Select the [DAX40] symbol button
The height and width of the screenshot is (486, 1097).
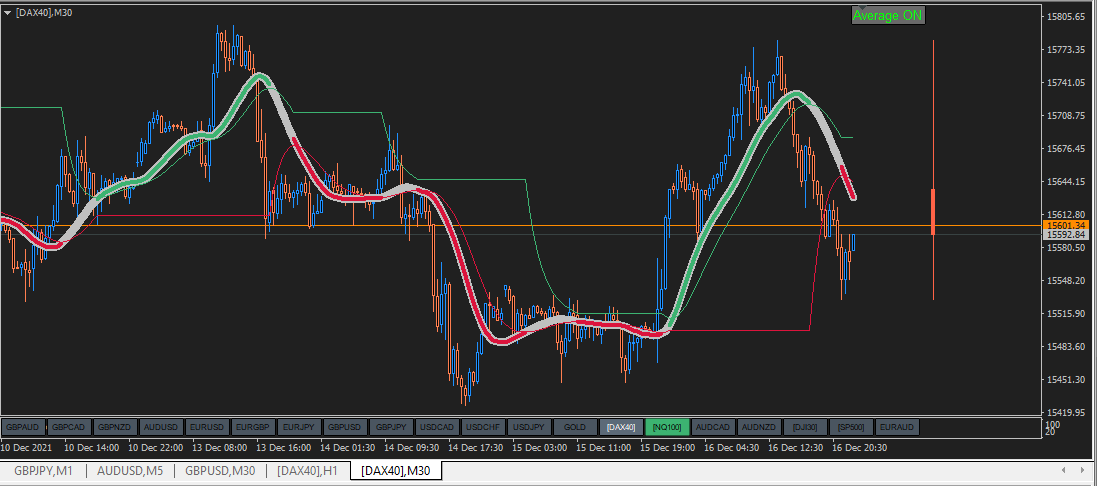click(x=621, y=427)
